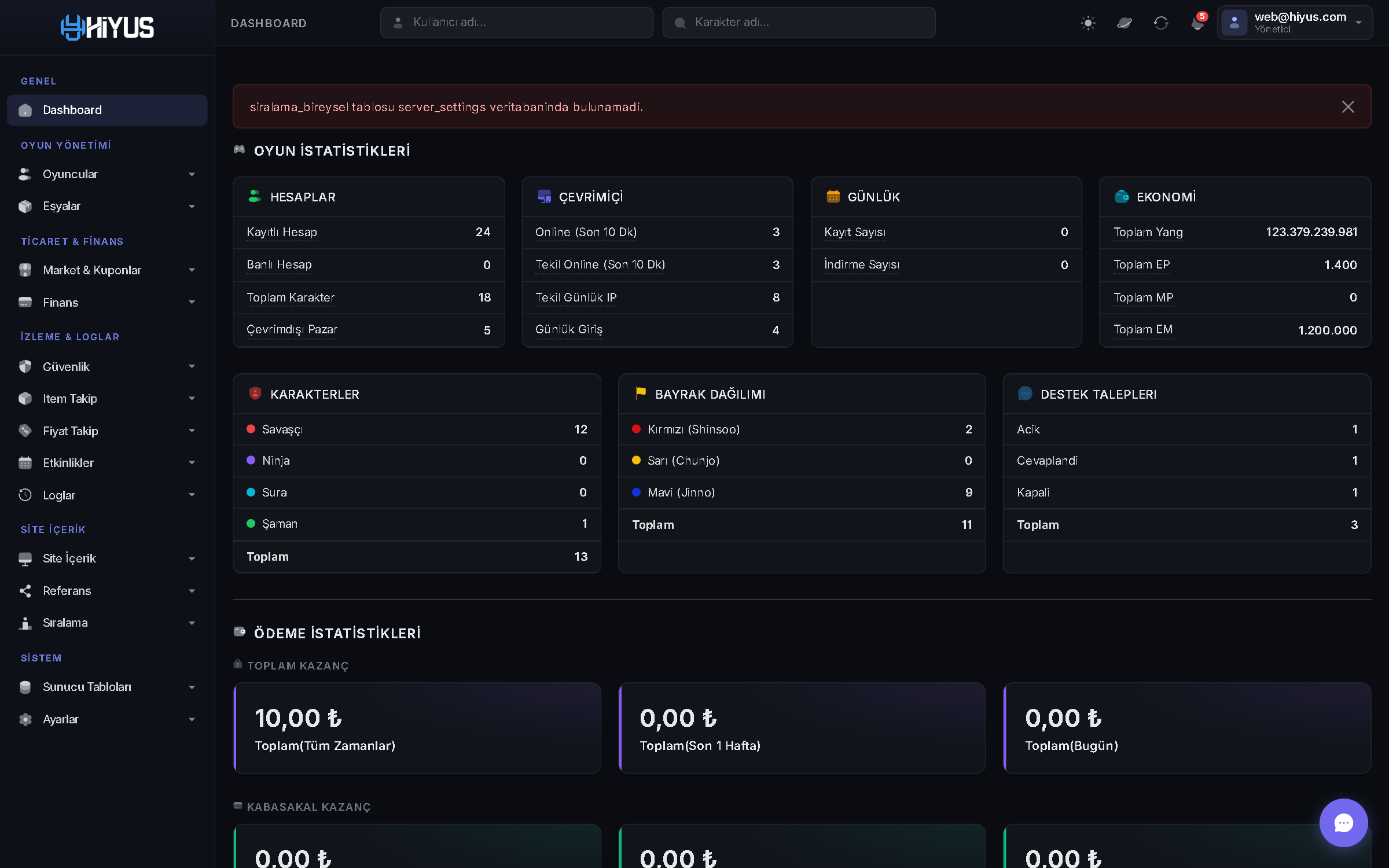1389x868 pixels.
Task: Open the Dashboard menu item
Action: pyautogui.click(x=107, y=110)
